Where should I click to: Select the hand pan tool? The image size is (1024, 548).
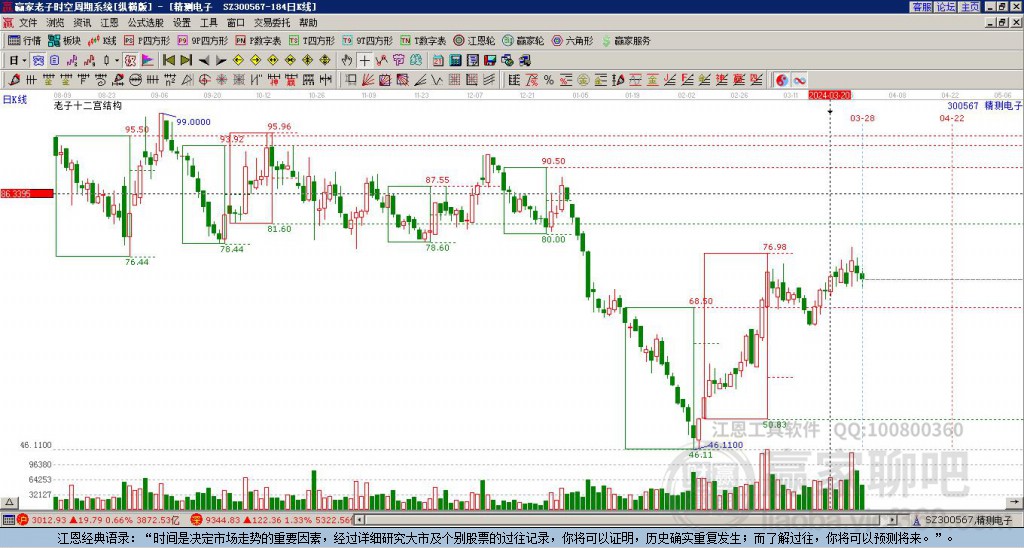[347, 61]
